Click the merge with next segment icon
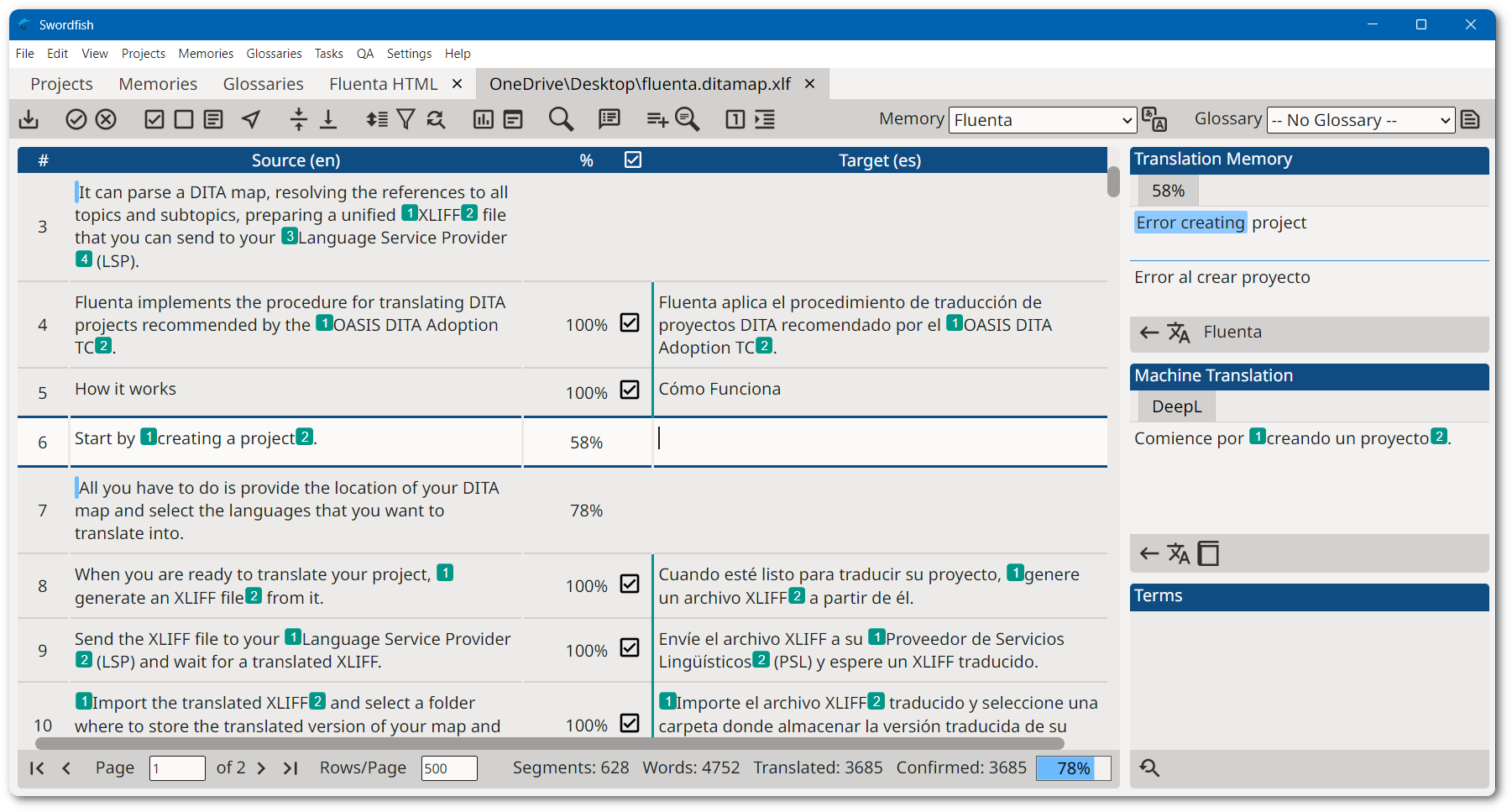 tap(328, 119)
